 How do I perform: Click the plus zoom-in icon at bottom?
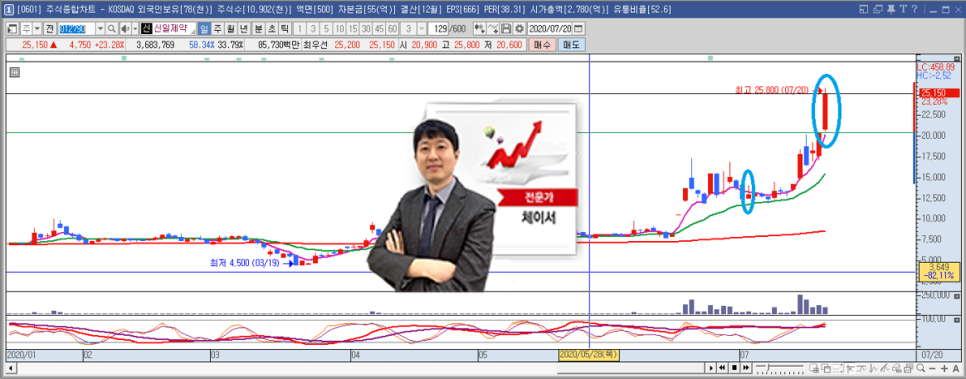pyautogui.click(x=944, y=369)
